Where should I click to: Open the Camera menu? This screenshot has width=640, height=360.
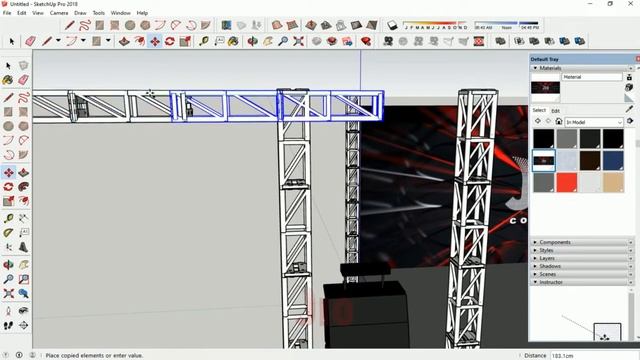click(59, 13)
